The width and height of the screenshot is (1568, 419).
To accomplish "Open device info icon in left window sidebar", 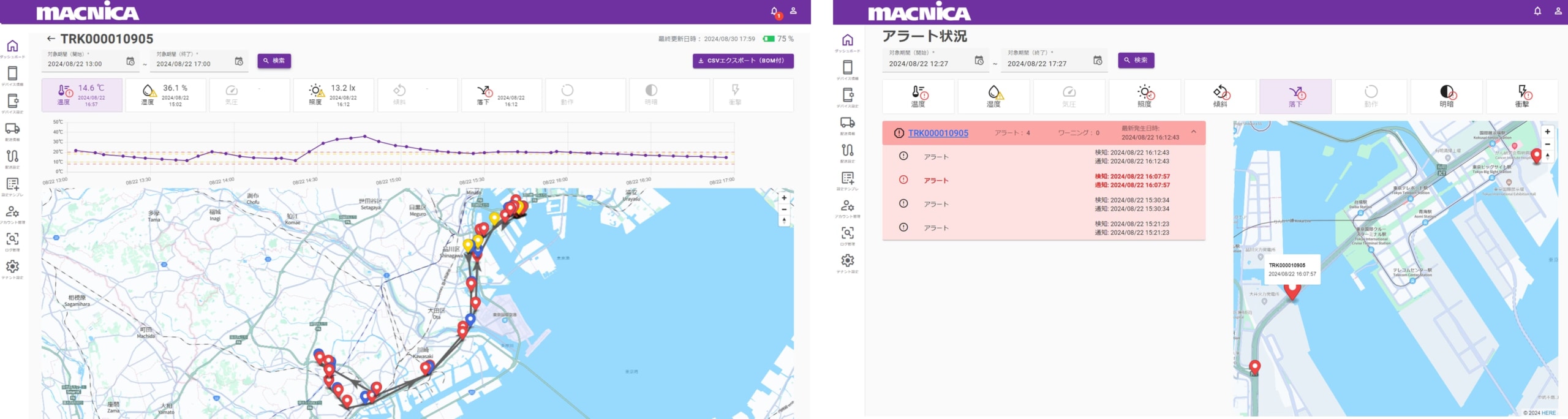I will 12,74.
